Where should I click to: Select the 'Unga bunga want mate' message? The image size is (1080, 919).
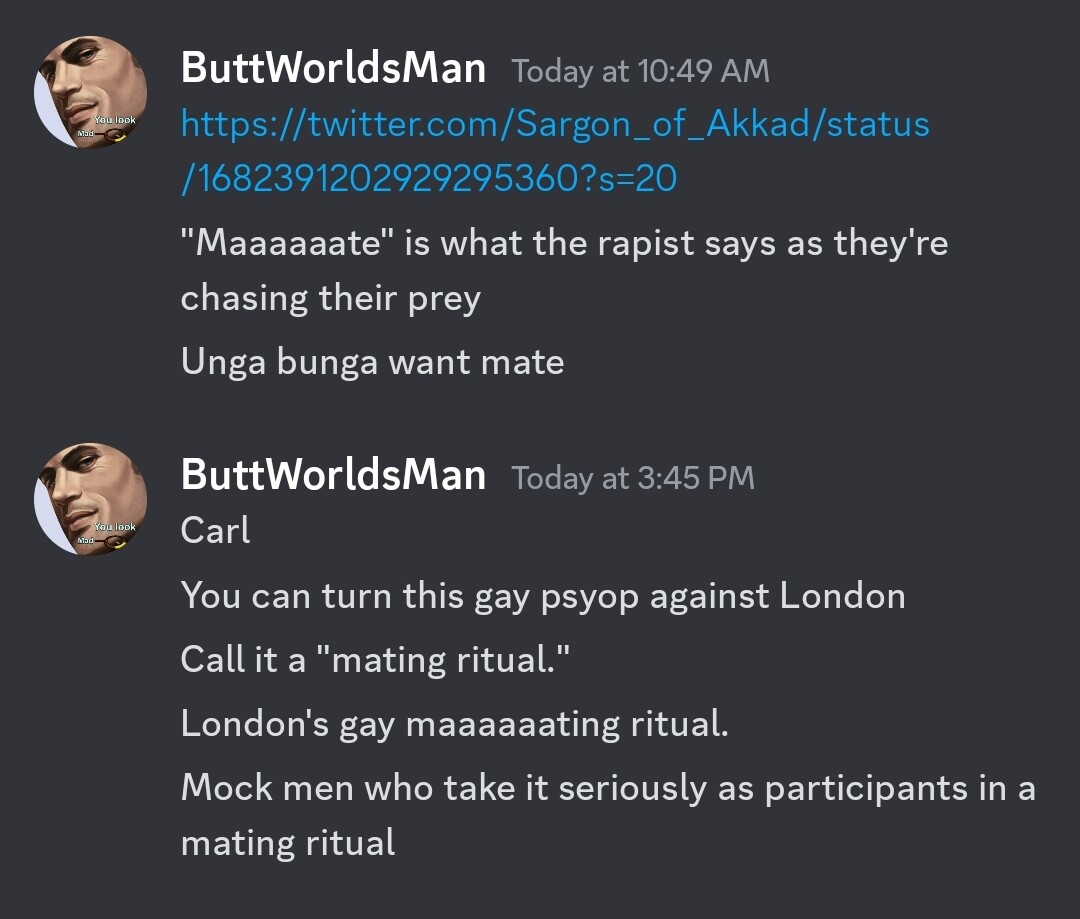373,362
